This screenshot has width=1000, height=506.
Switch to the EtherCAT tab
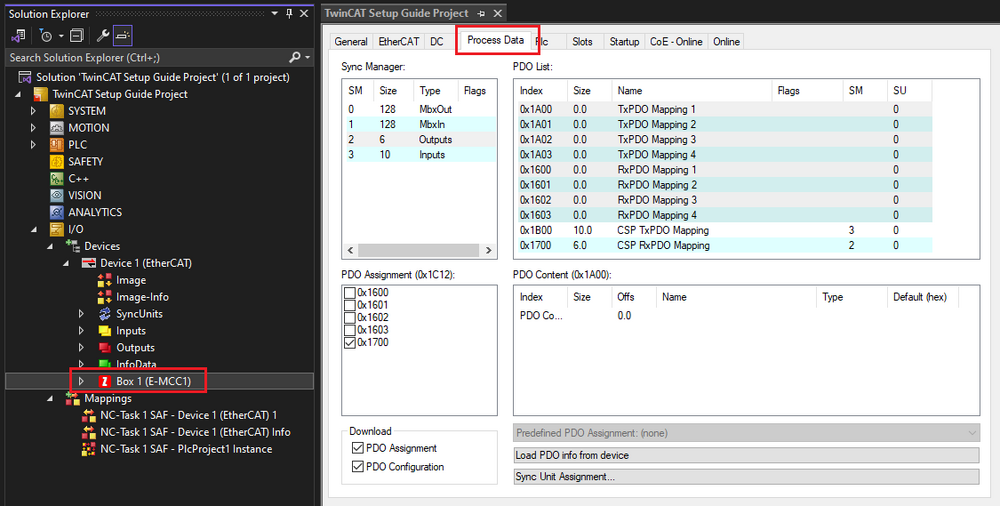tap(399, 41)
